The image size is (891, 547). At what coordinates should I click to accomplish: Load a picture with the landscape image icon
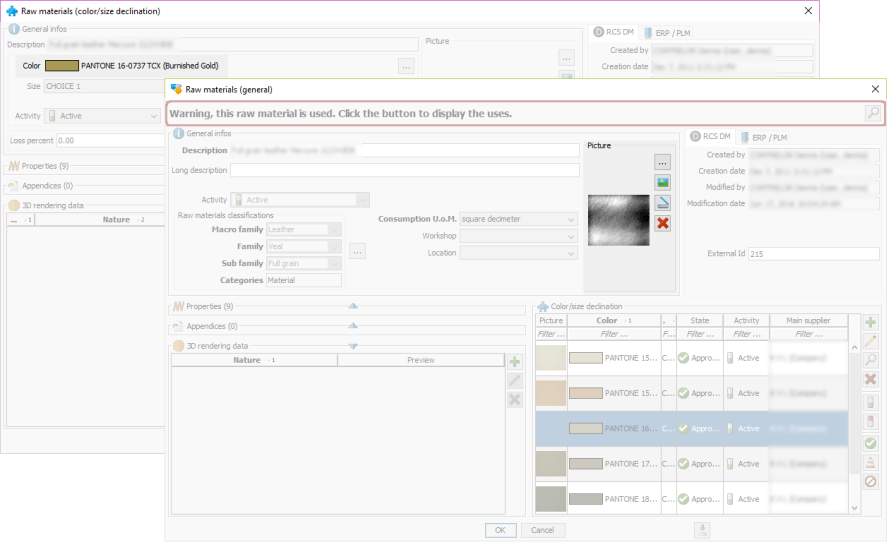click(663, 182)
